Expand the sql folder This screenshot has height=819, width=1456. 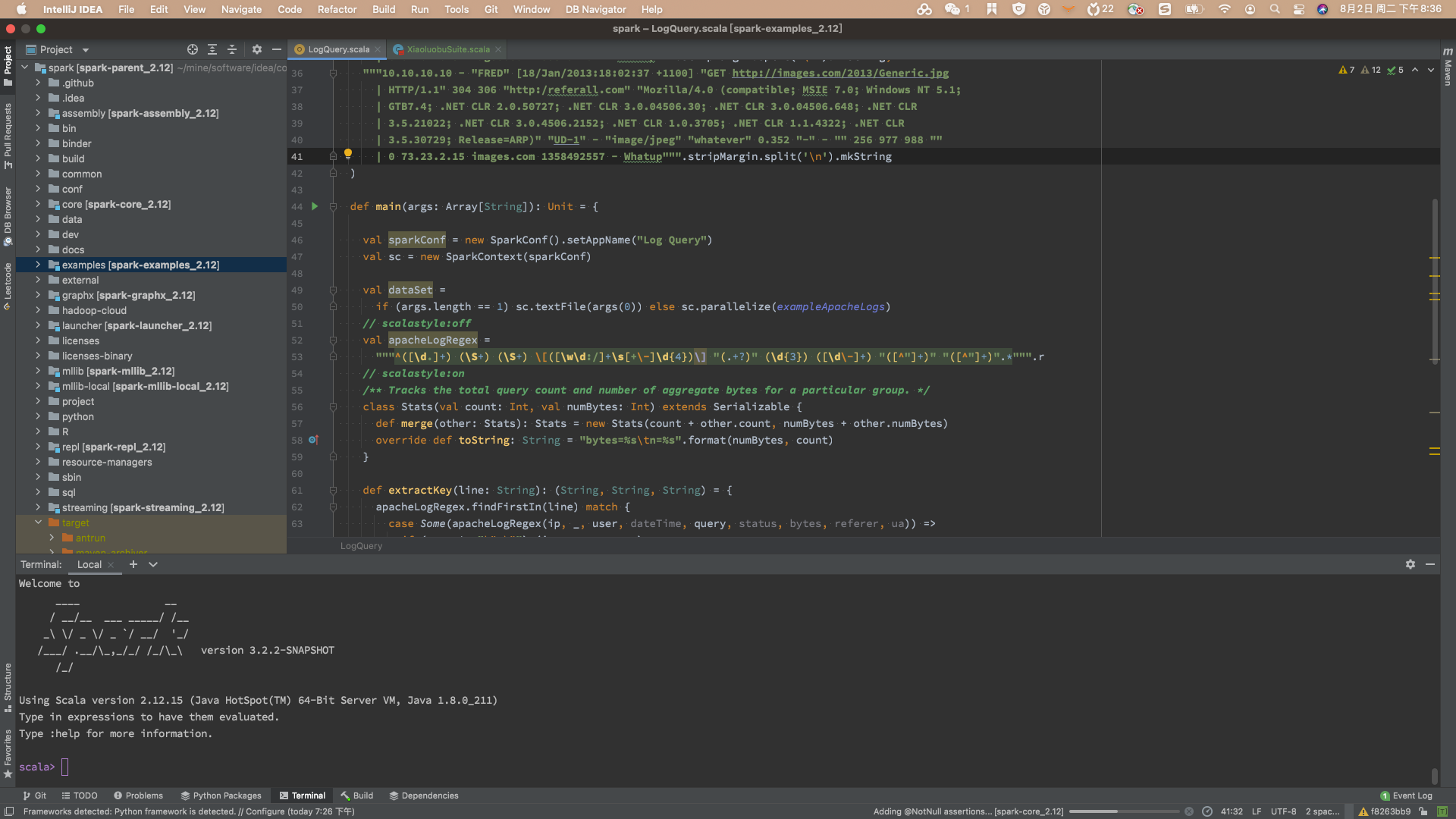click(x=38, y=492)
